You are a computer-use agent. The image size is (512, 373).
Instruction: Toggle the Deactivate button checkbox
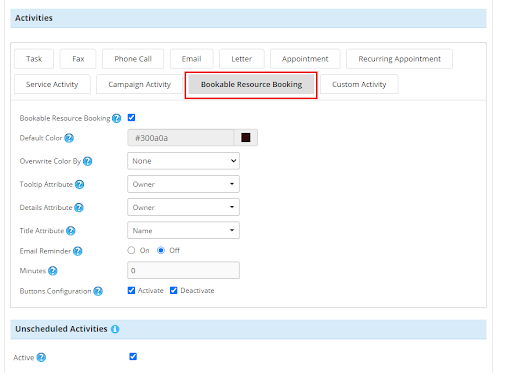(173, 291)
